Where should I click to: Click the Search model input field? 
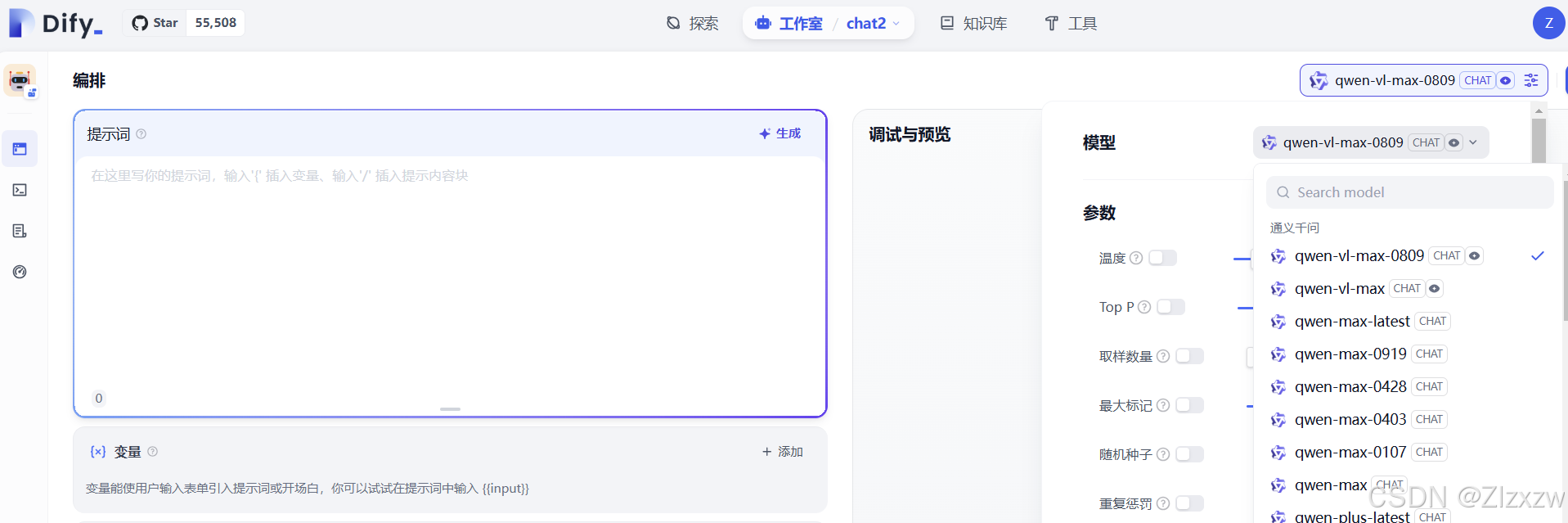point(1409,192)
